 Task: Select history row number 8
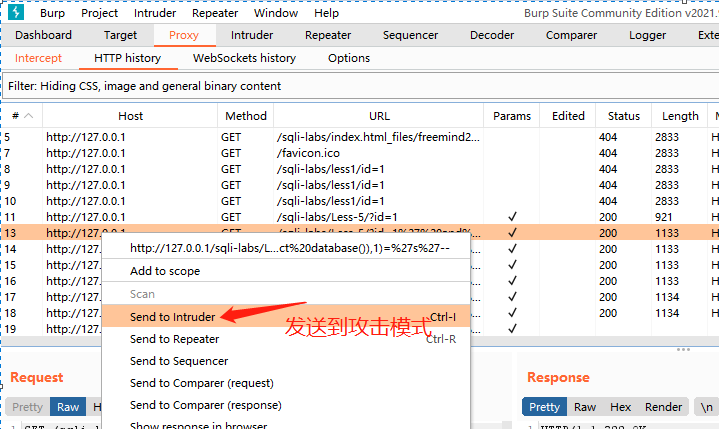(360, 169)
